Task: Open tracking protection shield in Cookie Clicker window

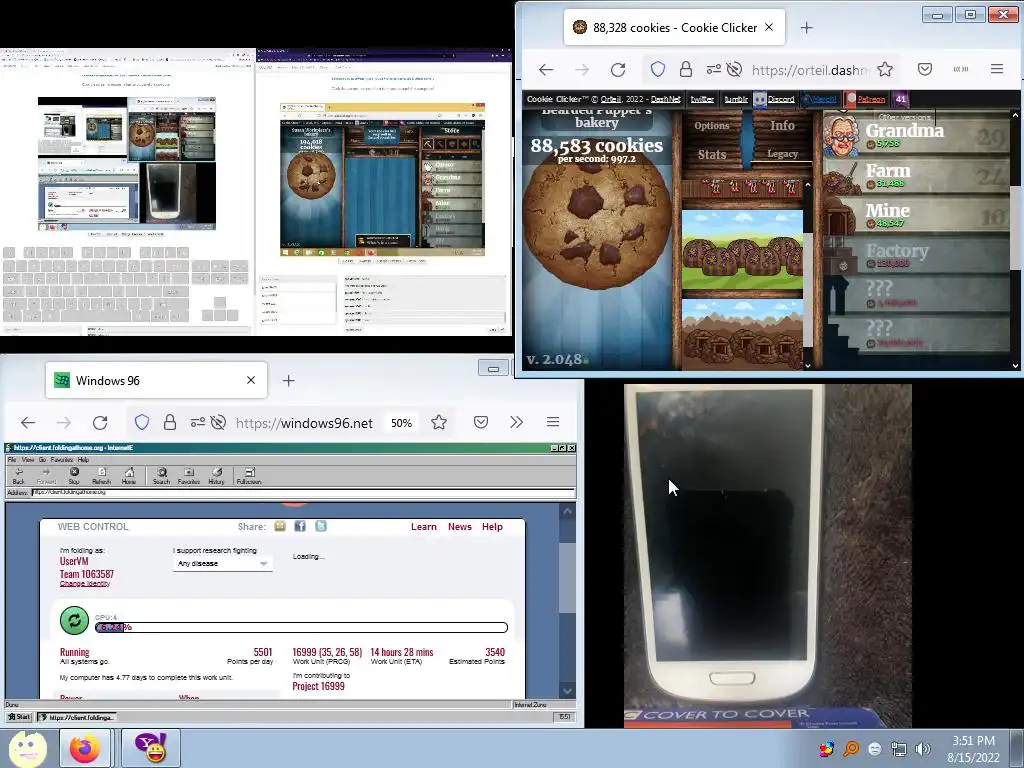Action: [x=658, y=69]
